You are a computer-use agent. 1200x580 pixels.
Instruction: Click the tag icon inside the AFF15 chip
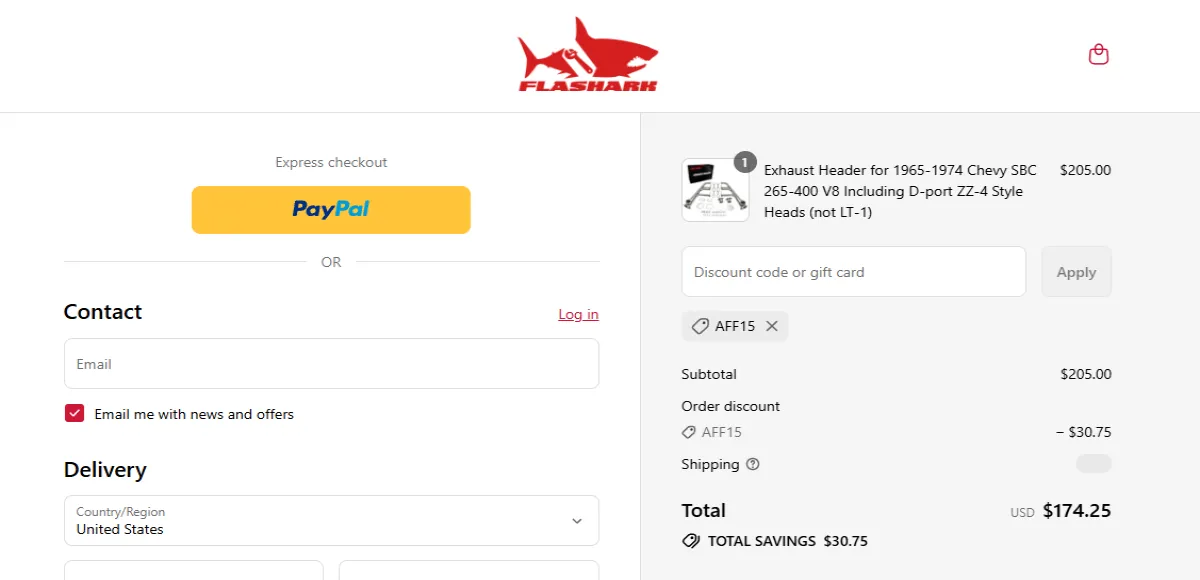point(700,325)
